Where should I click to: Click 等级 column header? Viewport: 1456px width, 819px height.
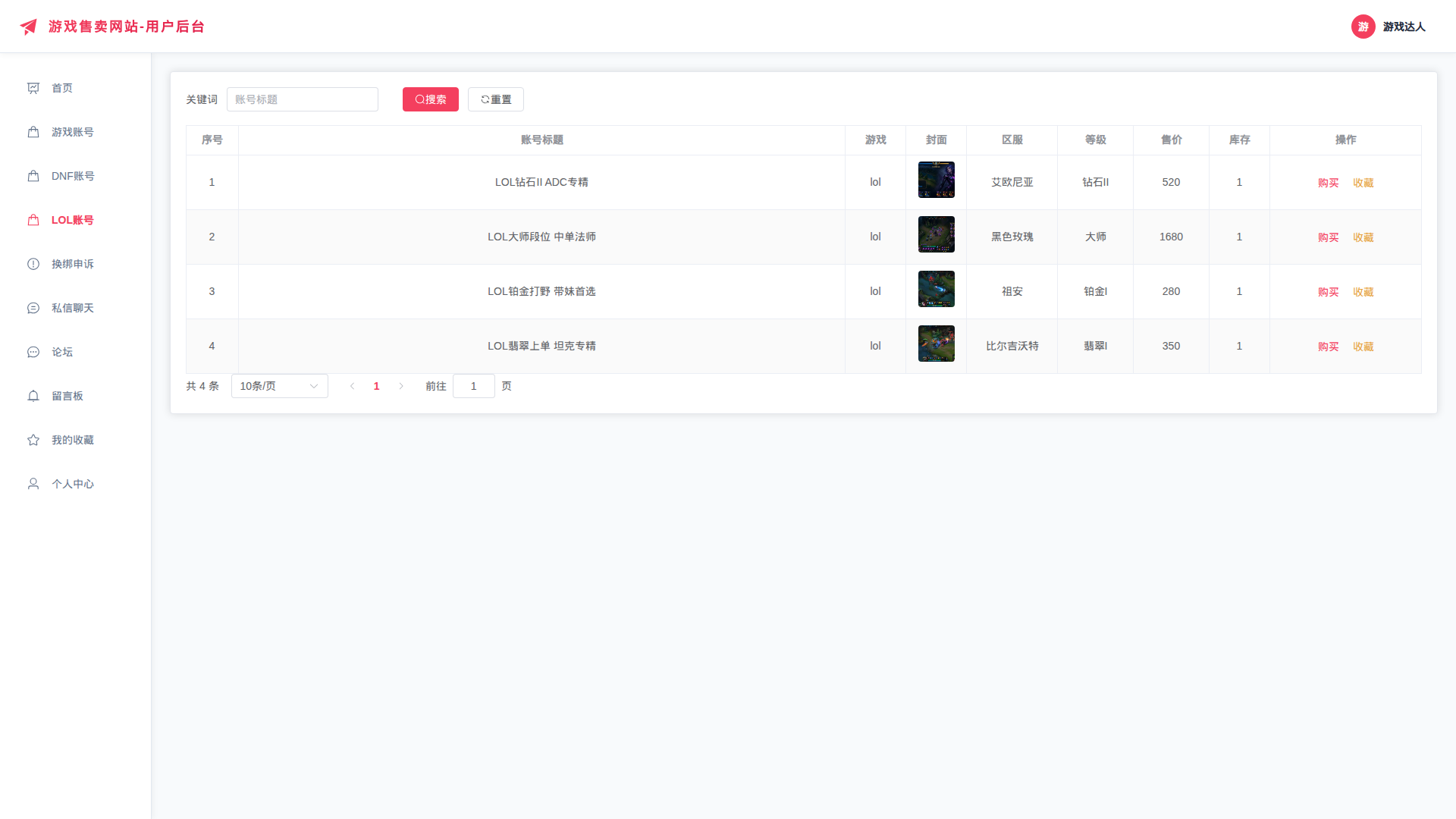[x=1095, y=140]
